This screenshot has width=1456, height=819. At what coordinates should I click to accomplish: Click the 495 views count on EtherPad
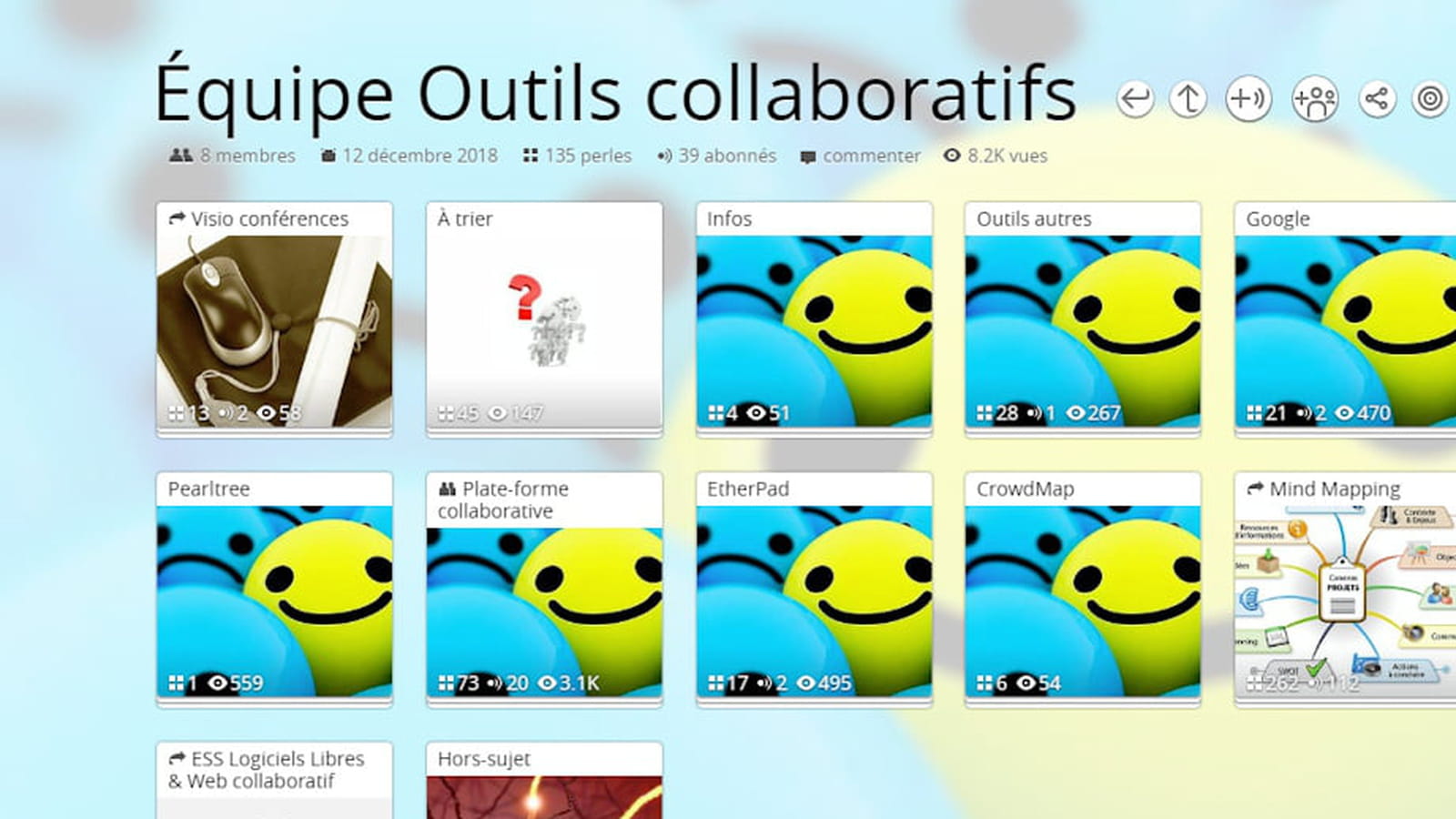tap(834, 682)
